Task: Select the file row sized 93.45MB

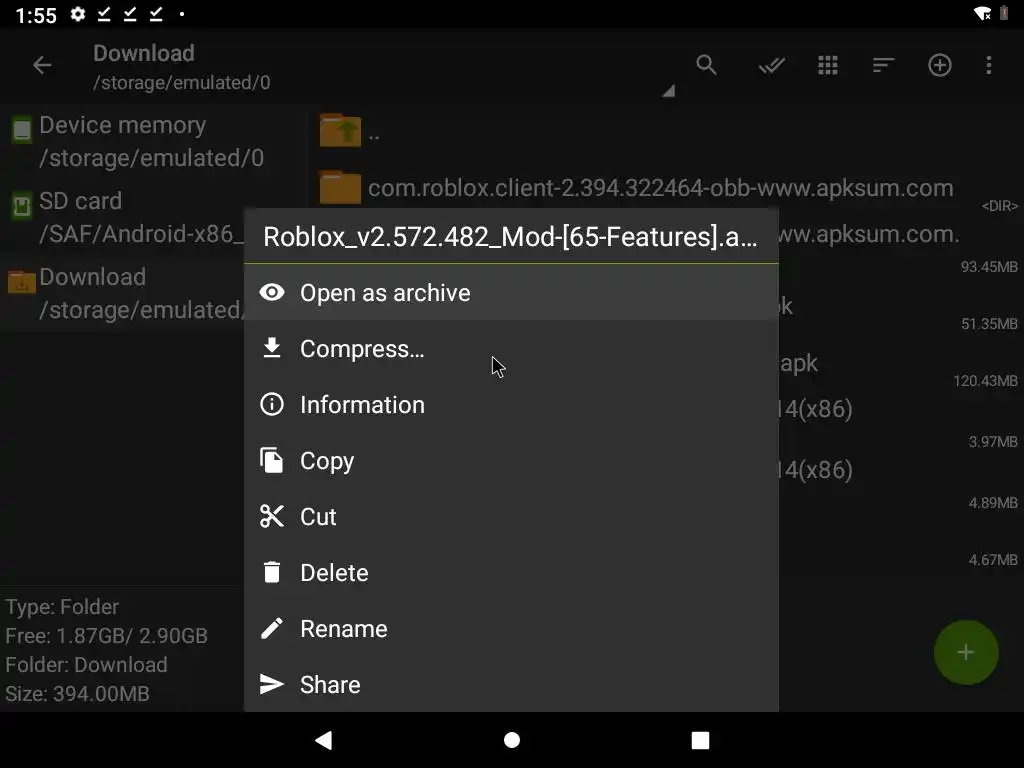Action: tap(901, 245)
